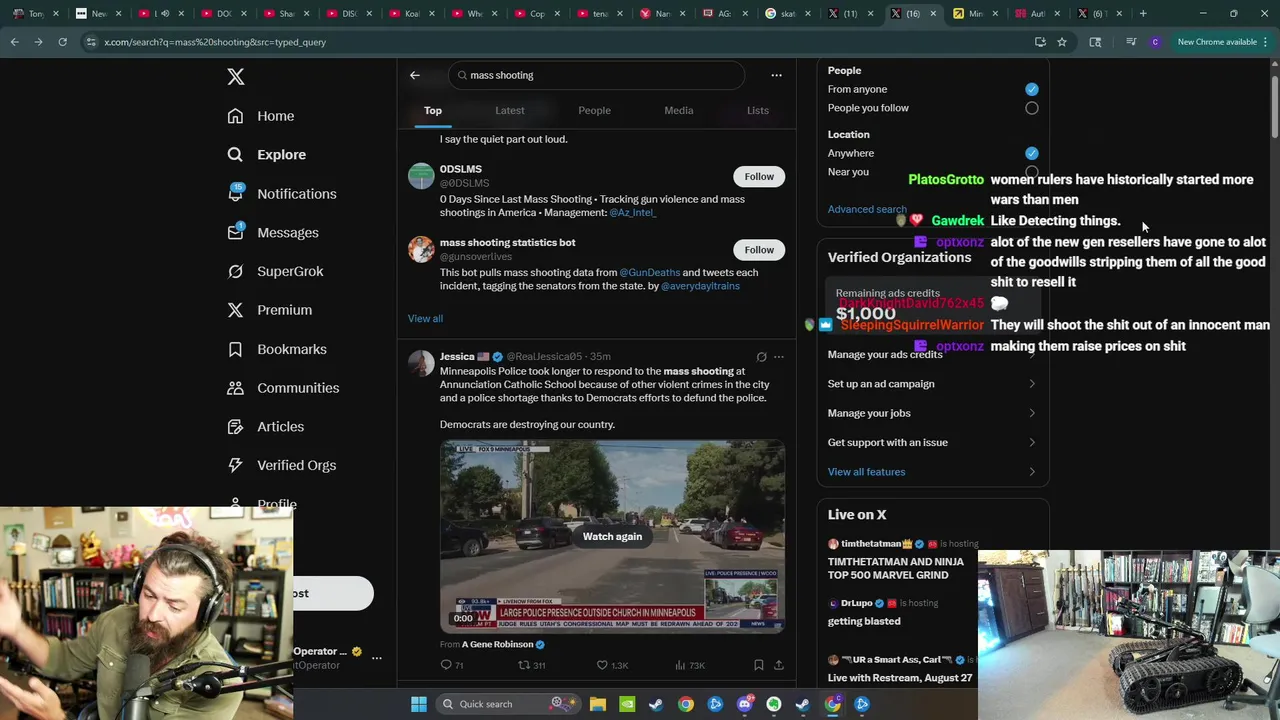Image resolution: width=1280 pixels, height=720 pixels.
Task: Switch to Top search tab
Action: pos(433,110)
